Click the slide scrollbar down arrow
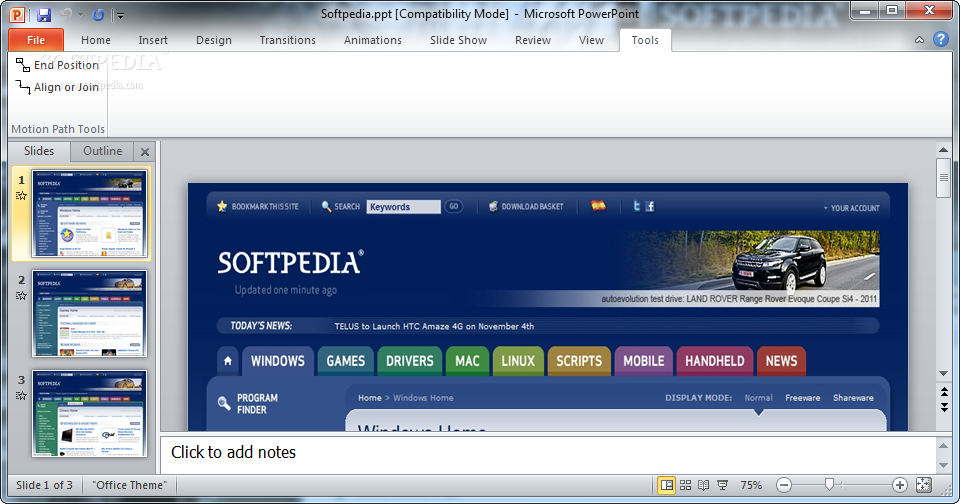The image size is (960, 504). pyautogui.click(x=943, y=374)
